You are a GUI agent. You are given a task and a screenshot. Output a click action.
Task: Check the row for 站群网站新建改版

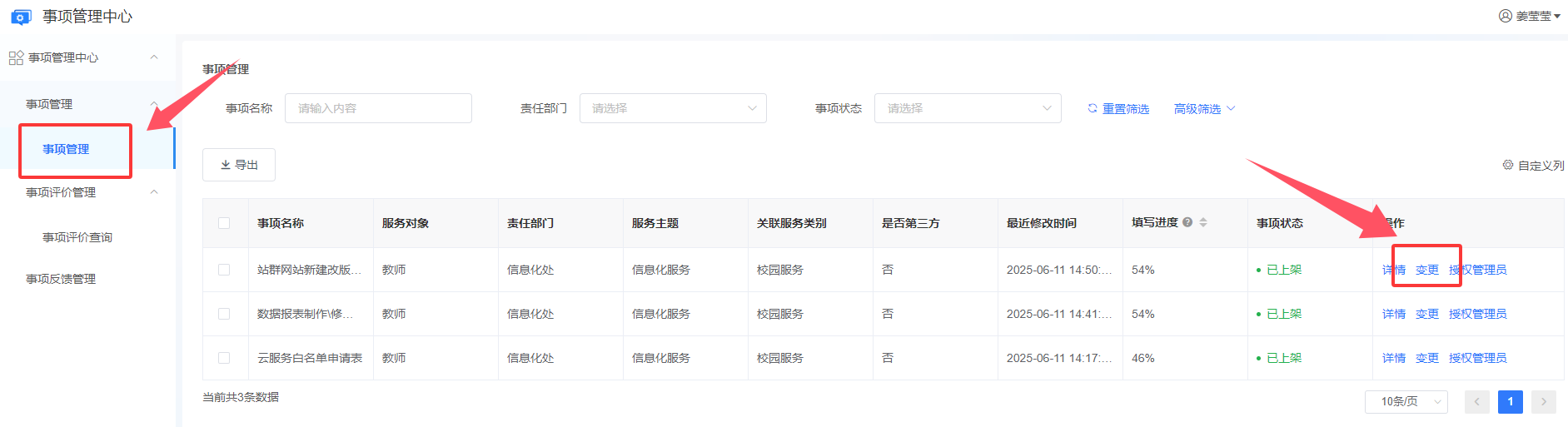click(224, 270)
